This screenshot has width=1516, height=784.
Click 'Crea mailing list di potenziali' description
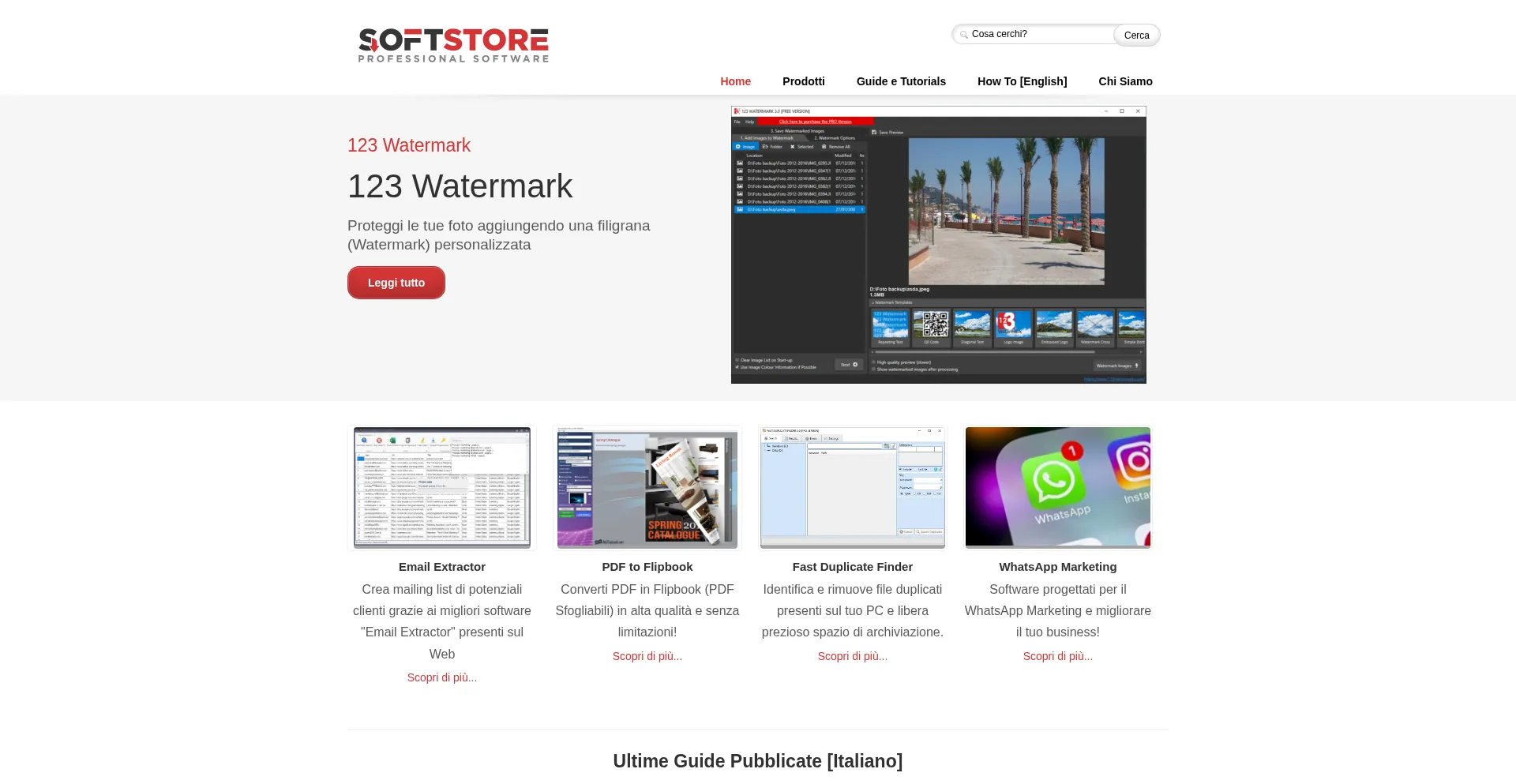442,621
